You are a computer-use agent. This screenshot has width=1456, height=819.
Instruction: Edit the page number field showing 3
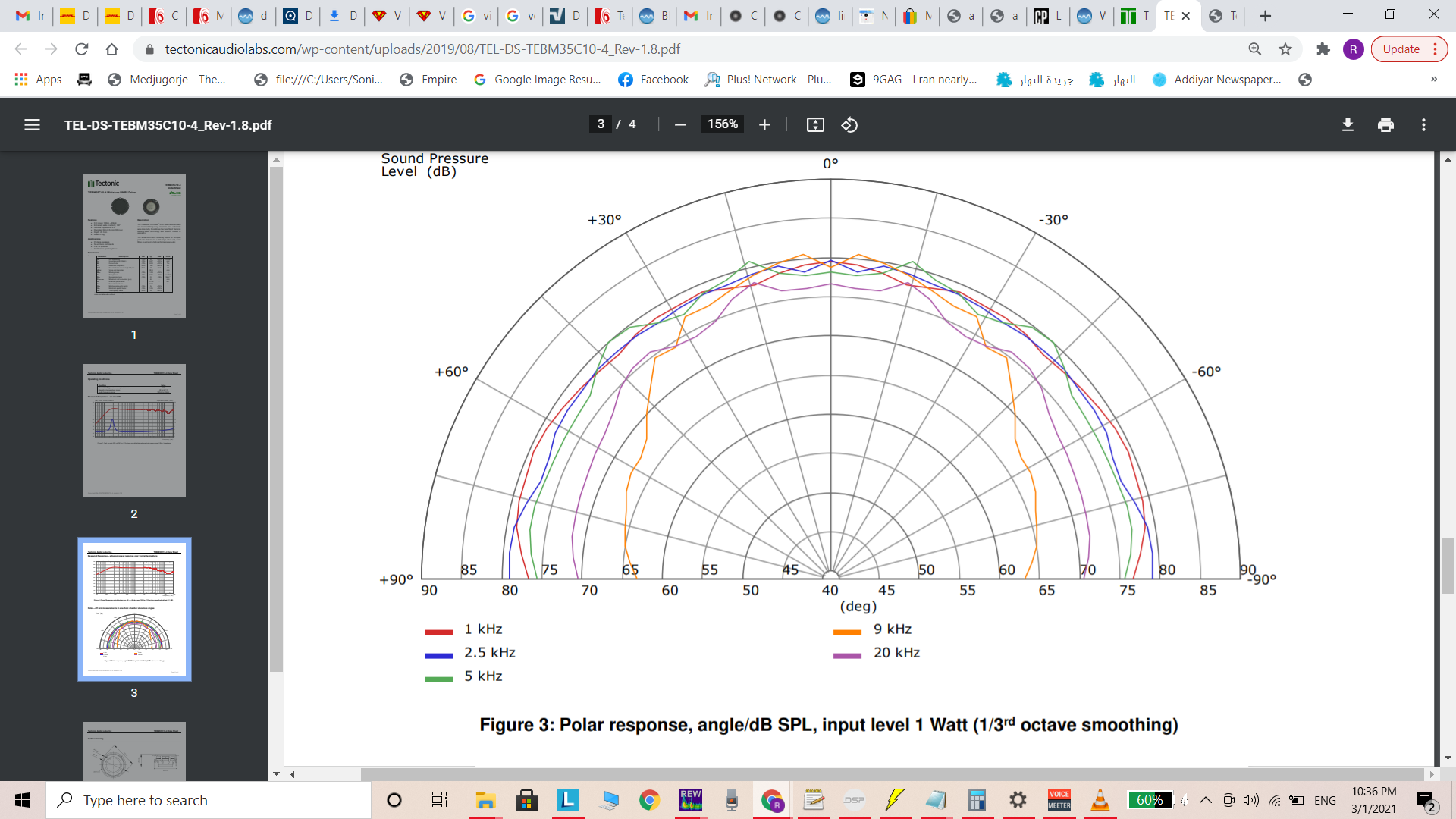point(601,124)
